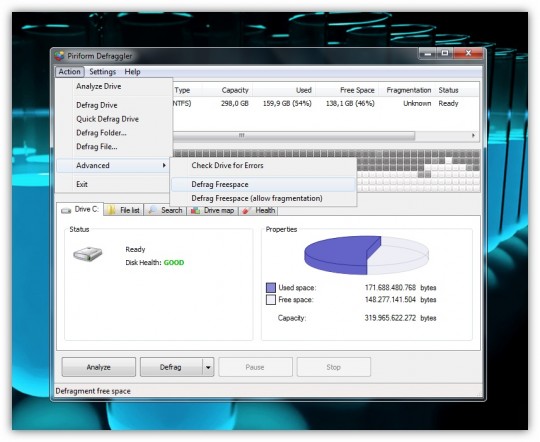
Task: Select Defrag Freespace (allow fragmentation)
Action: pyautogui.click(x=263, y=198)
